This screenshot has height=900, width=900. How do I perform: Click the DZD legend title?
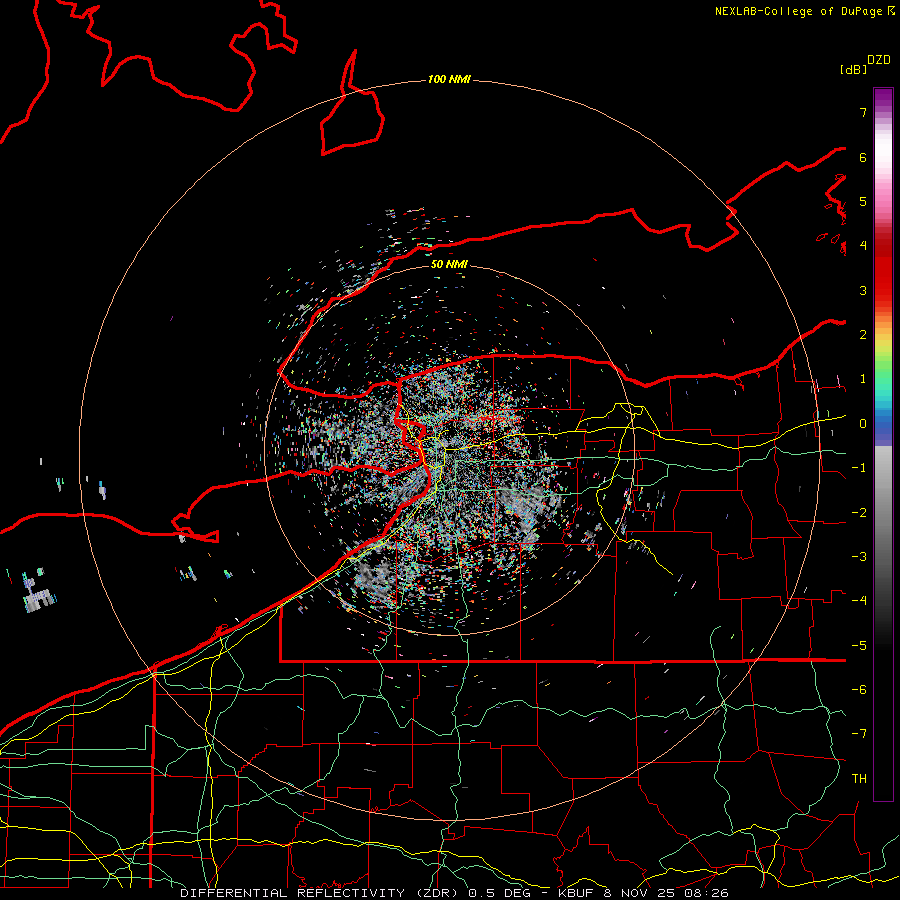click(879, 60)
